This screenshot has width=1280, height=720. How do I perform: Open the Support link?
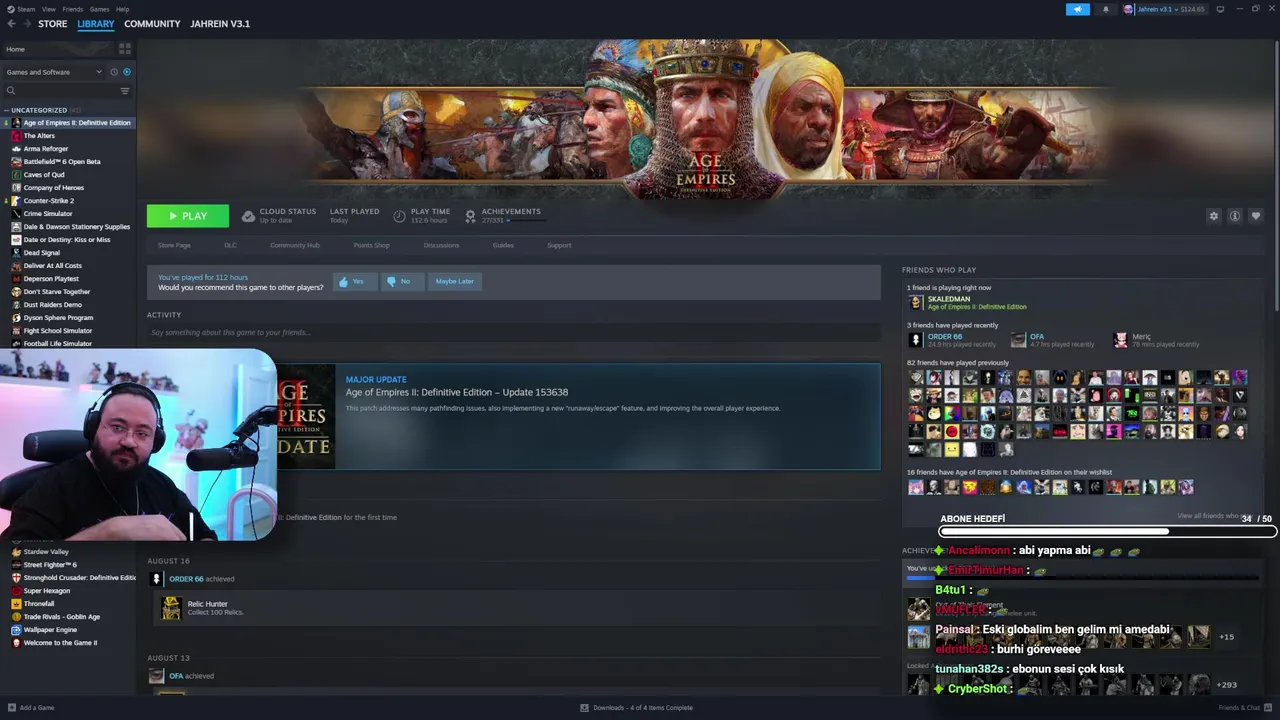coord(559,245)
